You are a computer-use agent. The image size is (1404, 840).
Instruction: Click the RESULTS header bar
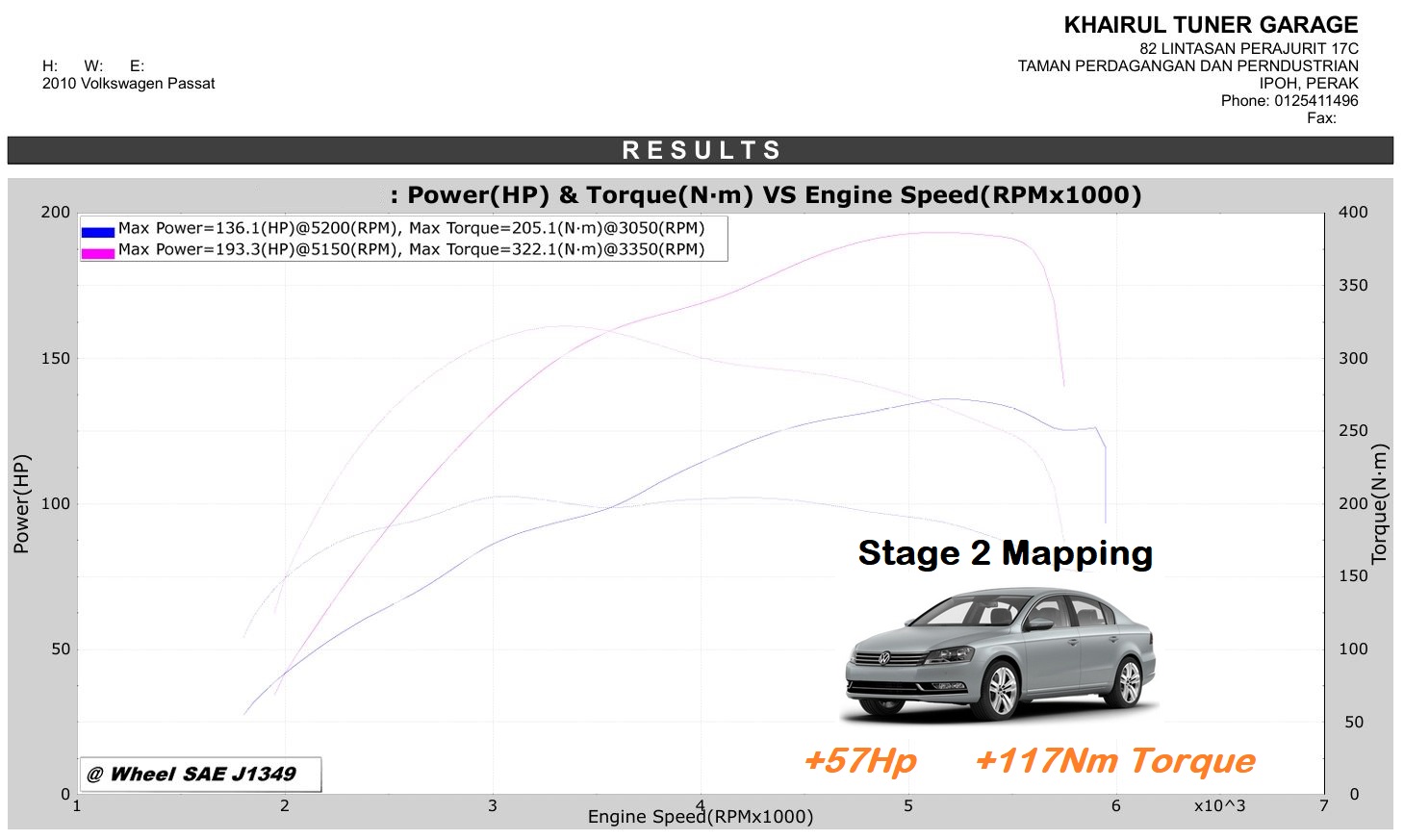coord(701,150)
